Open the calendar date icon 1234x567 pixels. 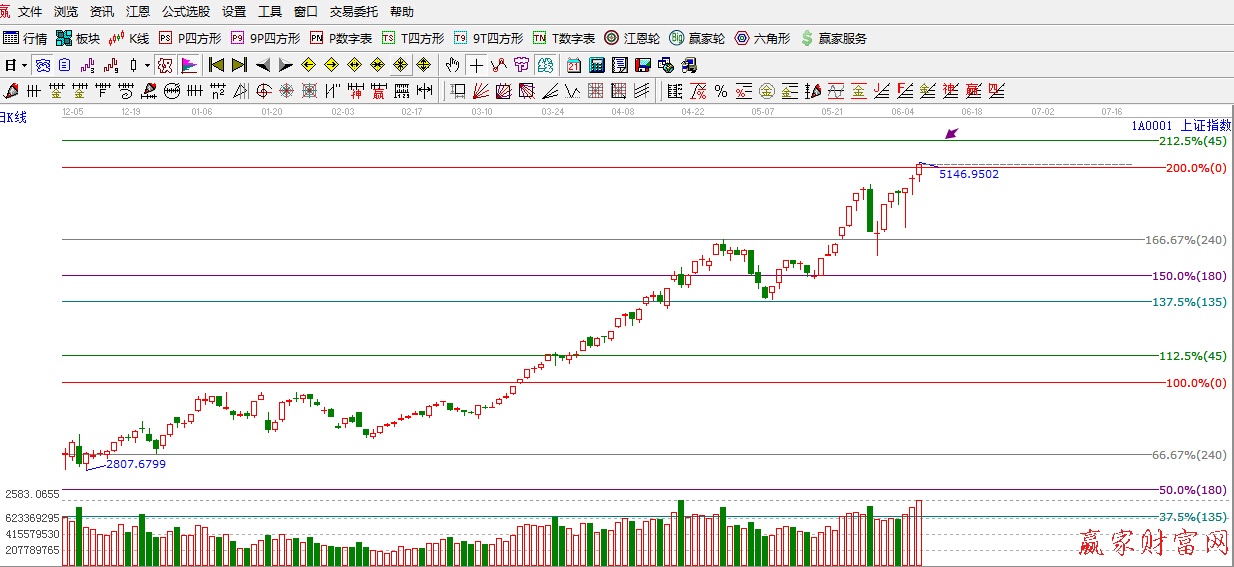tap(574, 65)
